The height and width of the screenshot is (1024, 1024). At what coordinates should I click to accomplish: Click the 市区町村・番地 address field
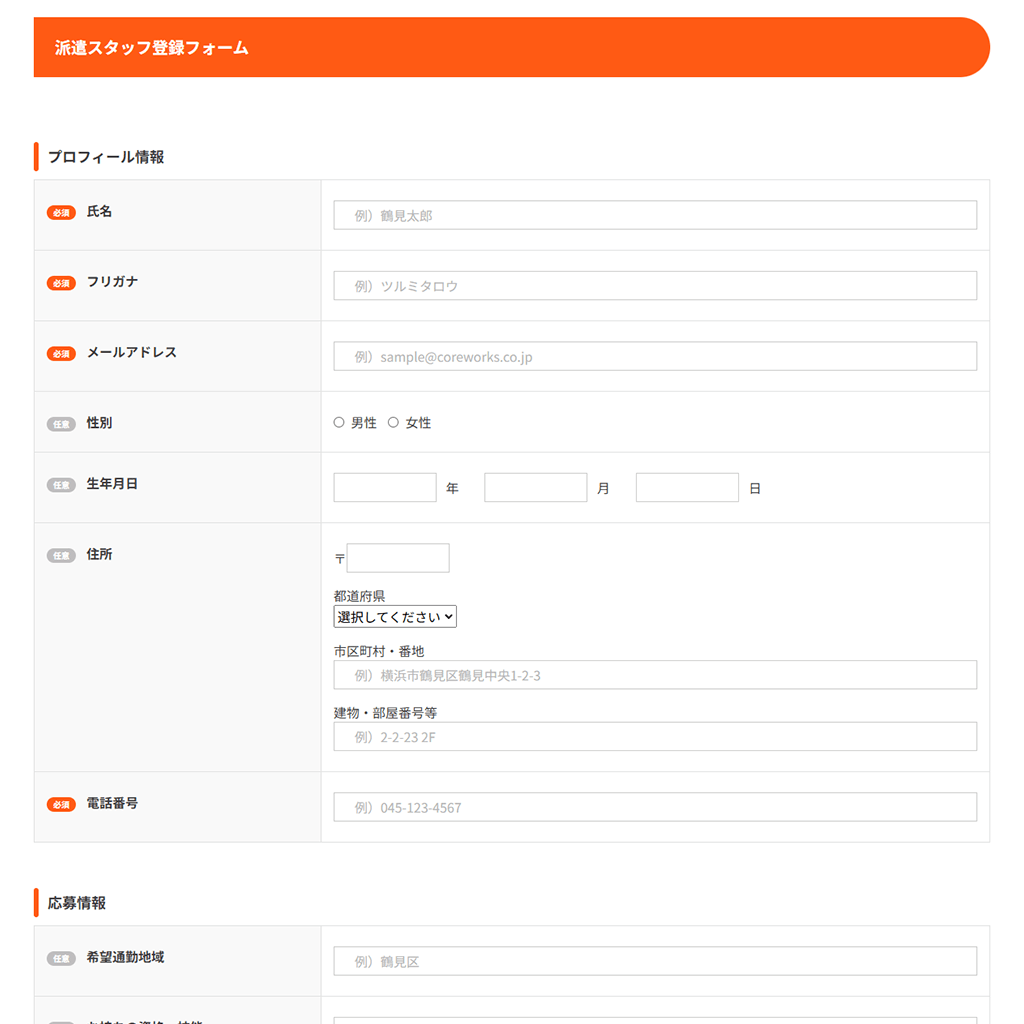point(655,675)
